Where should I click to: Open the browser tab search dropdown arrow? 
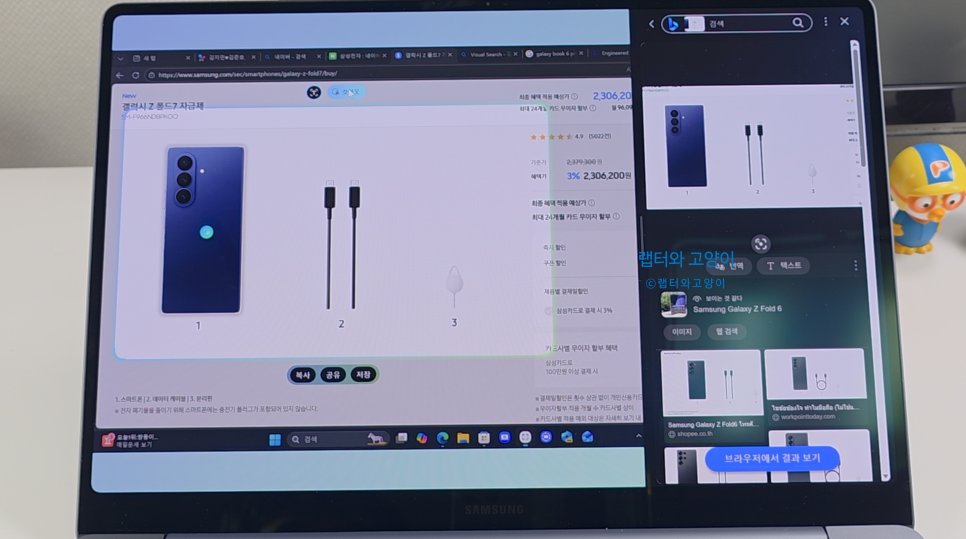120,59
